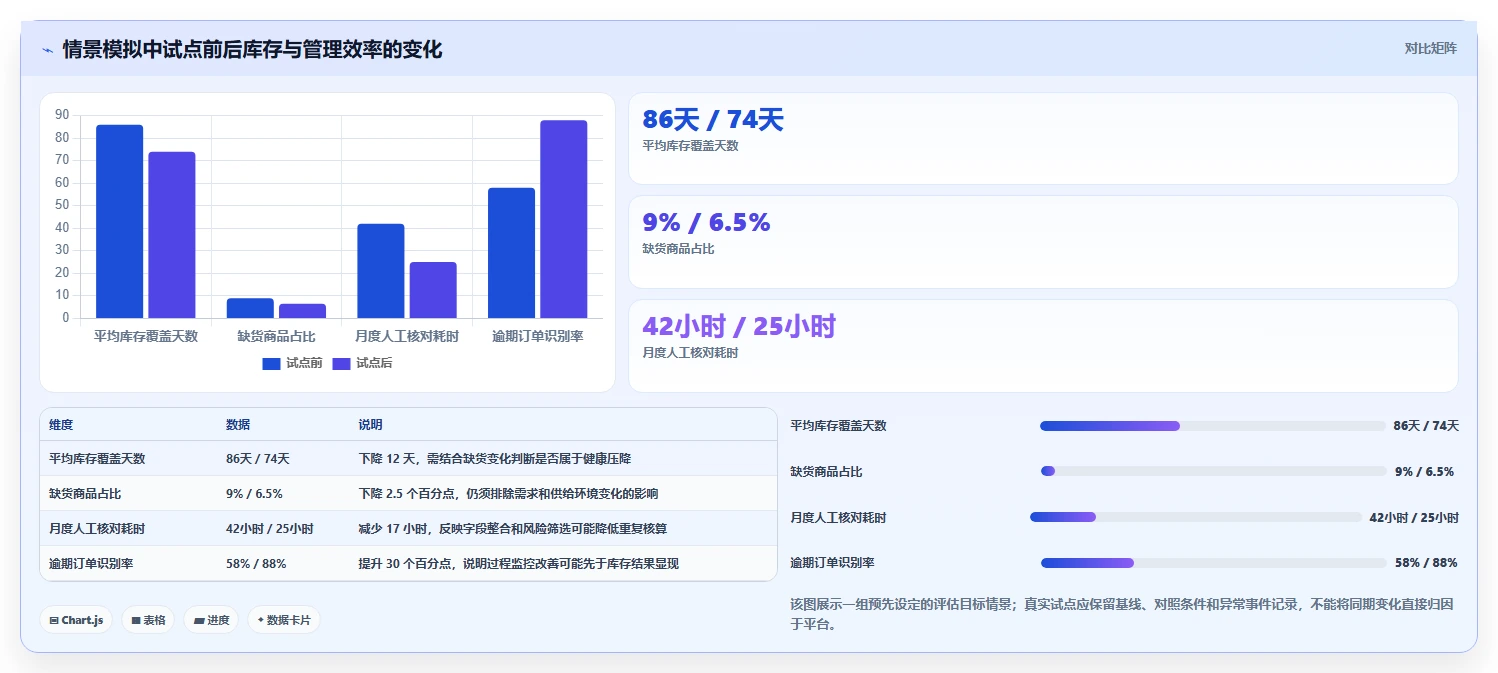Click the 缺货商品占比 label in the progress list
This screenshot has height=673, width=1498.
[826, 472]
